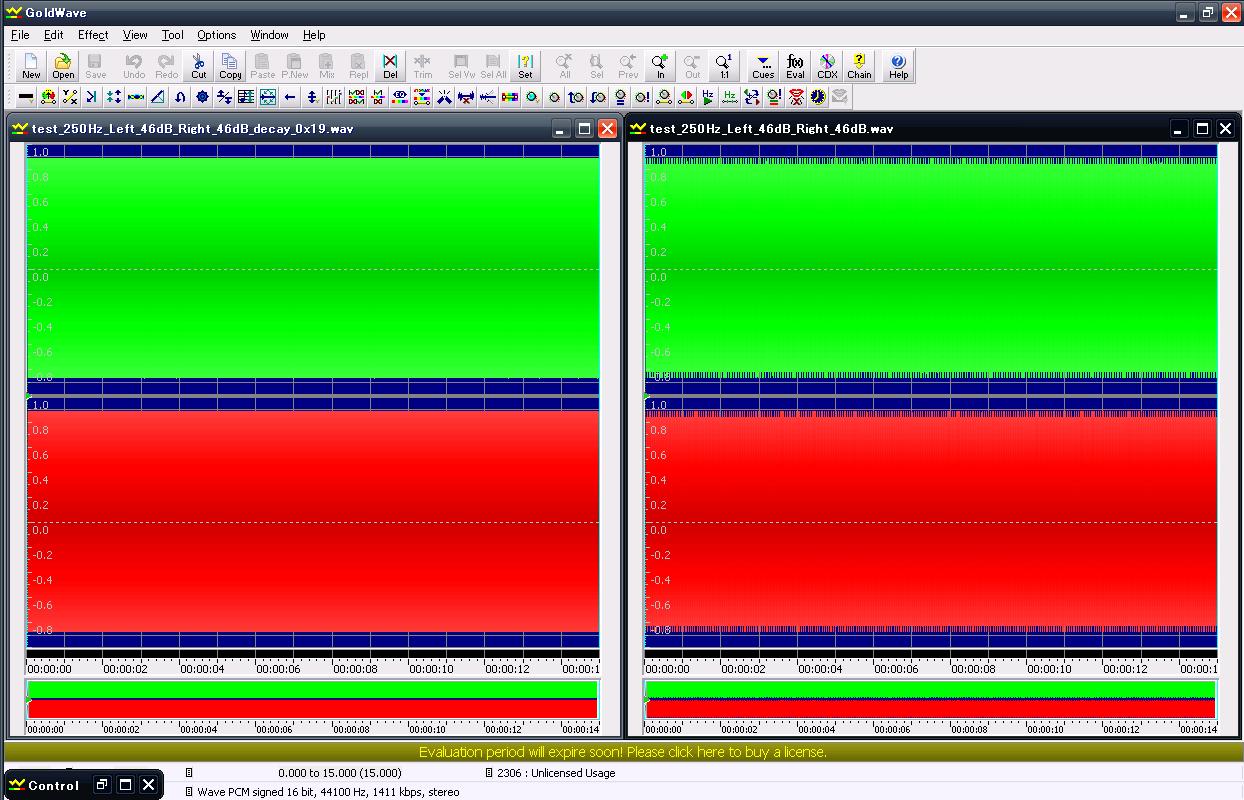Click the Set selection markers button
The width and height of the screenshot is (1244, 800).
[525, 66]
